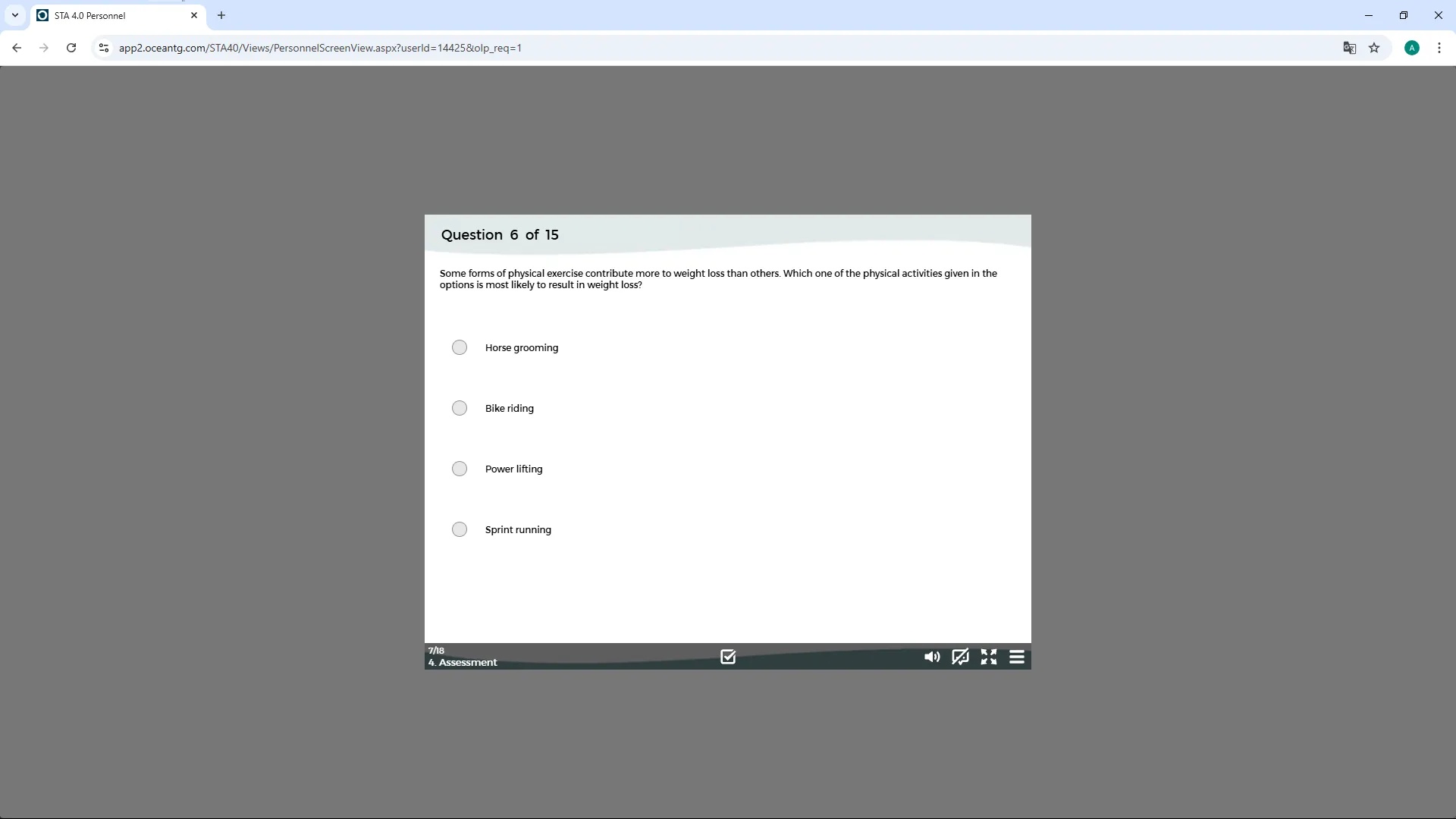Choose the Power lifting radio button
This screenshot has height=819, width=1456.
coord(460,469)
